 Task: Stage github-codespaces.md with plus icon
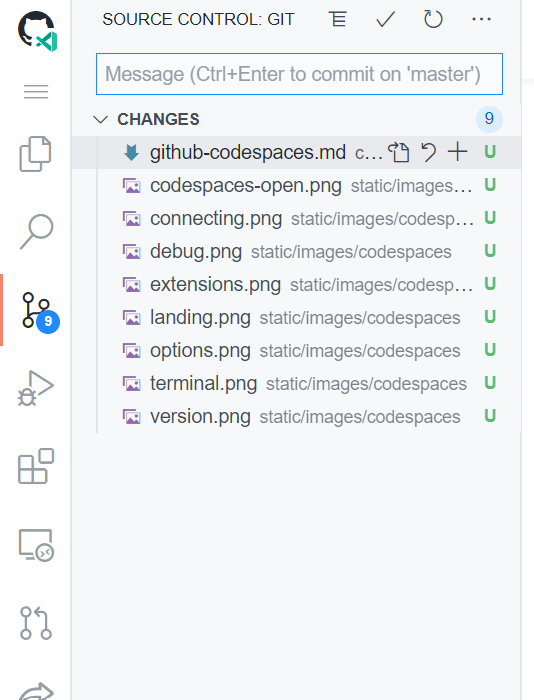458,152
